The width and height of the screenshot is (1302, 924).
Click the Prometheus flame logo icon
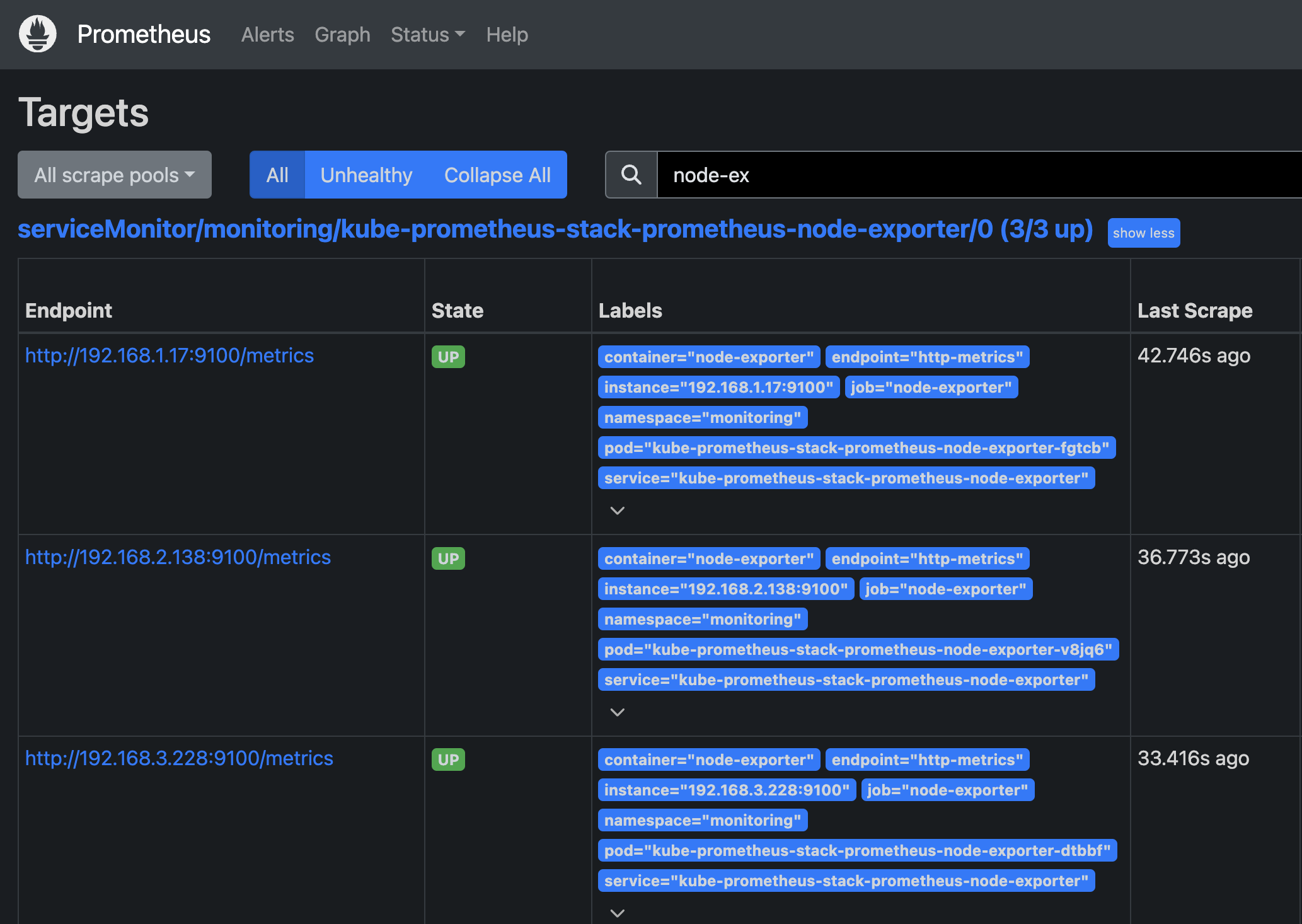click(38, 34)
